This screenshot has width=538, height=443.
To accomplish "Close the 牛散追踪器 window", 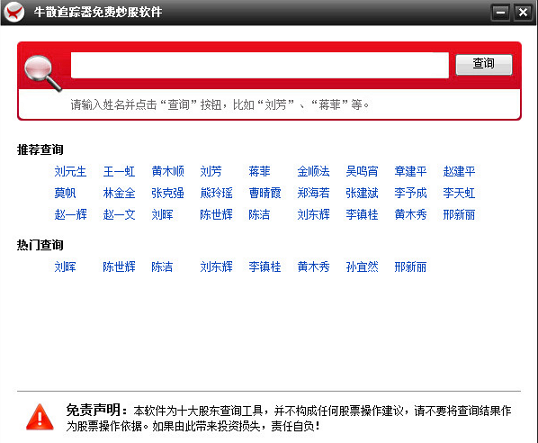I will 523,13.
